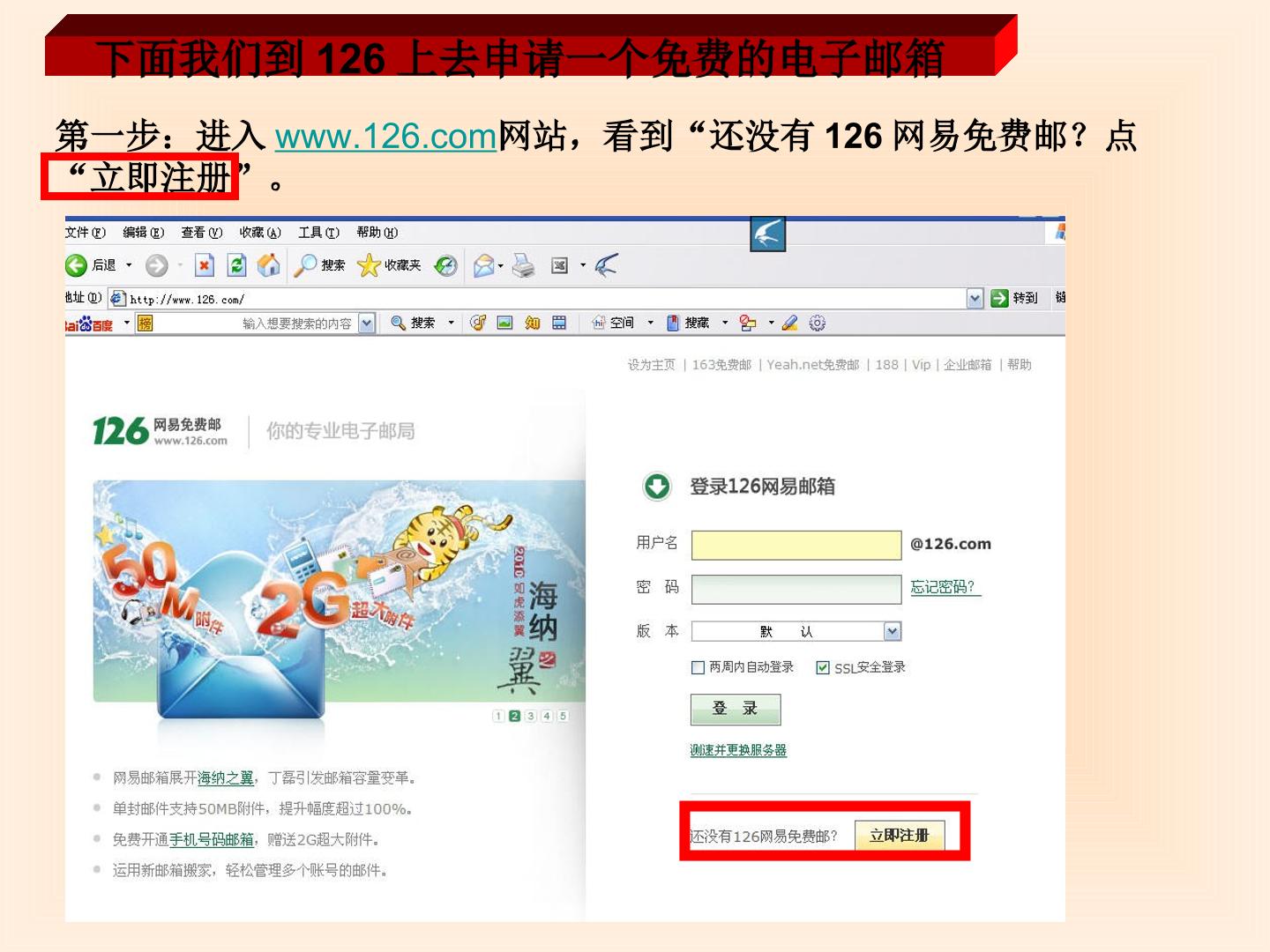Click the Yeah.net免费邮 link
The width and height of the screenshot is (1270, 952).
(x=813, y=365)
